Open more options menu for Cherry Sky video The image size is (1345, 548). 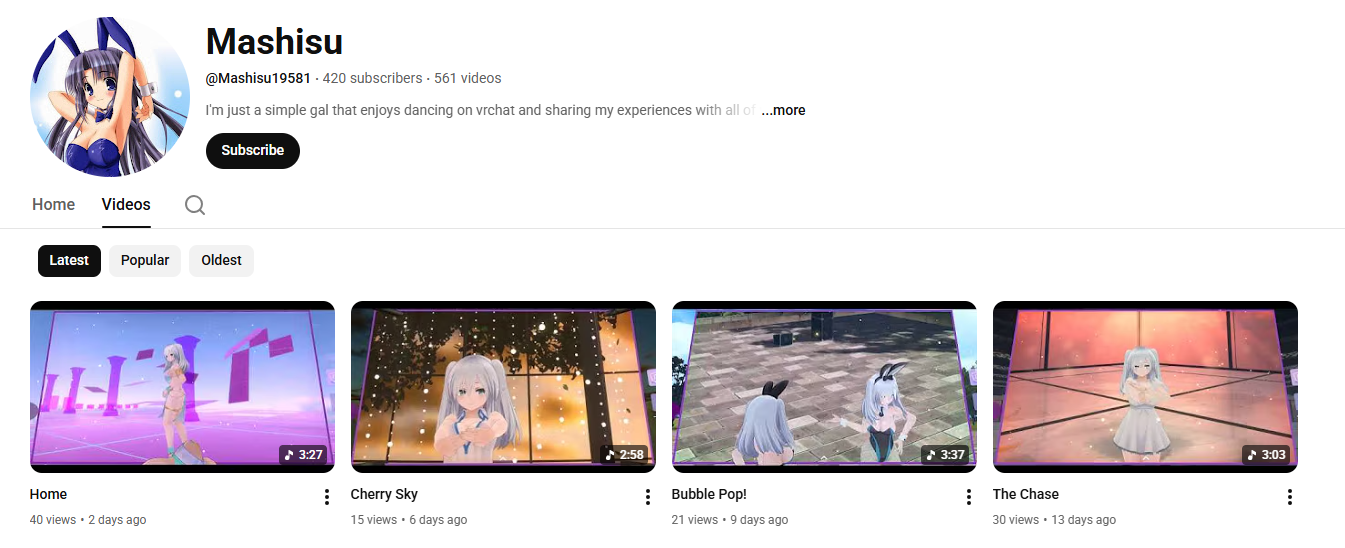click(x=647, y=497)
